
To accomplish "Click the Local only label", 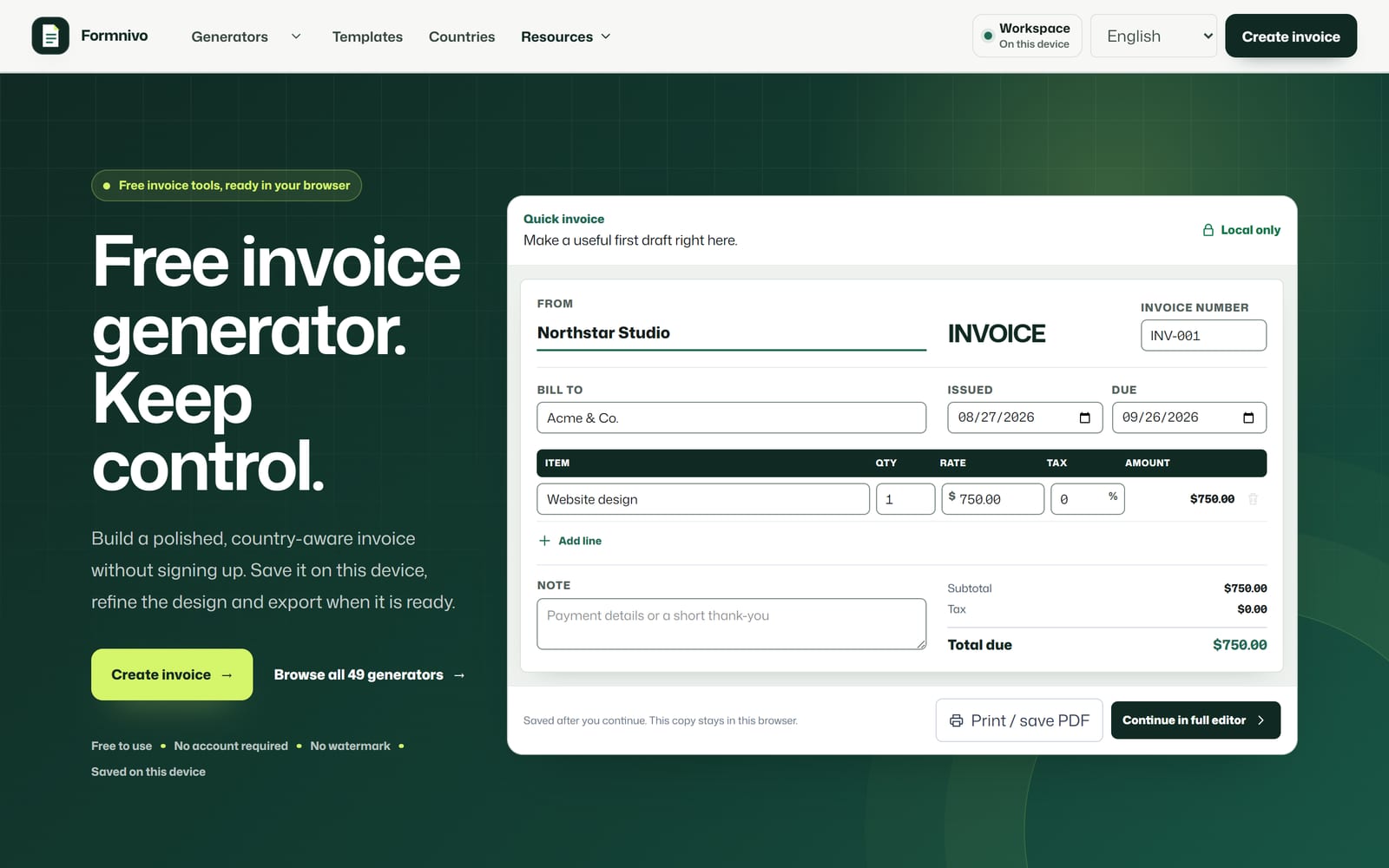I will pos(1250,230).
